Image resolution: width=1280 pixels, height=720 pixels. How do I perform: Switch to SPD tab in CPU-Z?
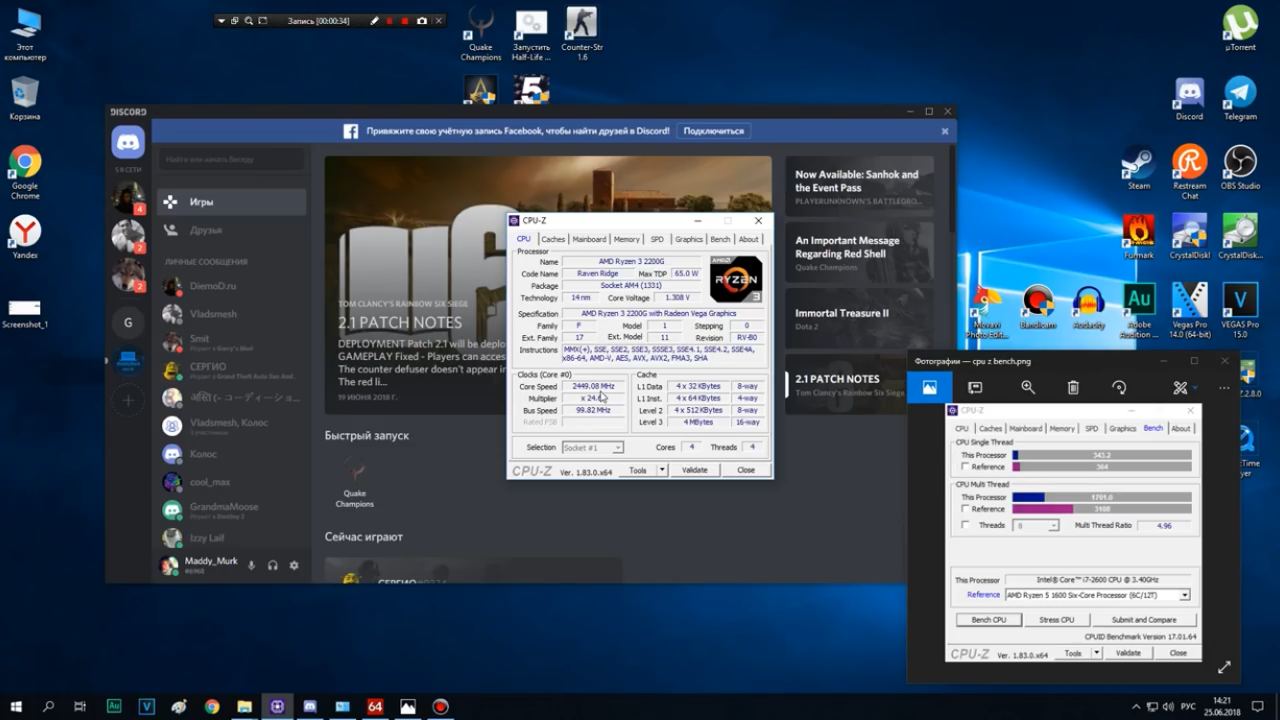(657, 239)
